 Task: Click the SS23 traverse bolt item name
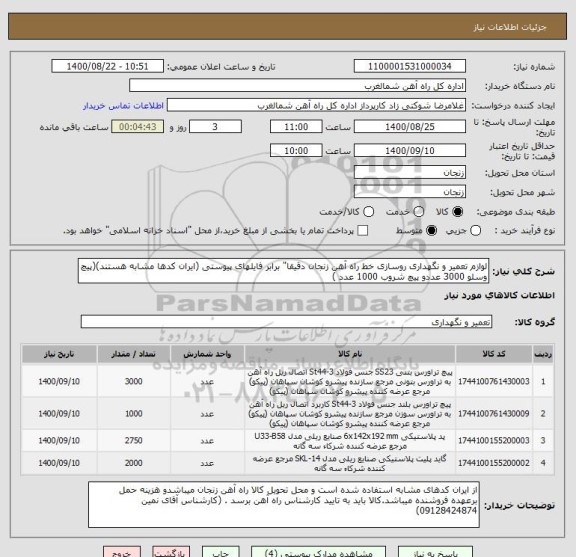350,382
